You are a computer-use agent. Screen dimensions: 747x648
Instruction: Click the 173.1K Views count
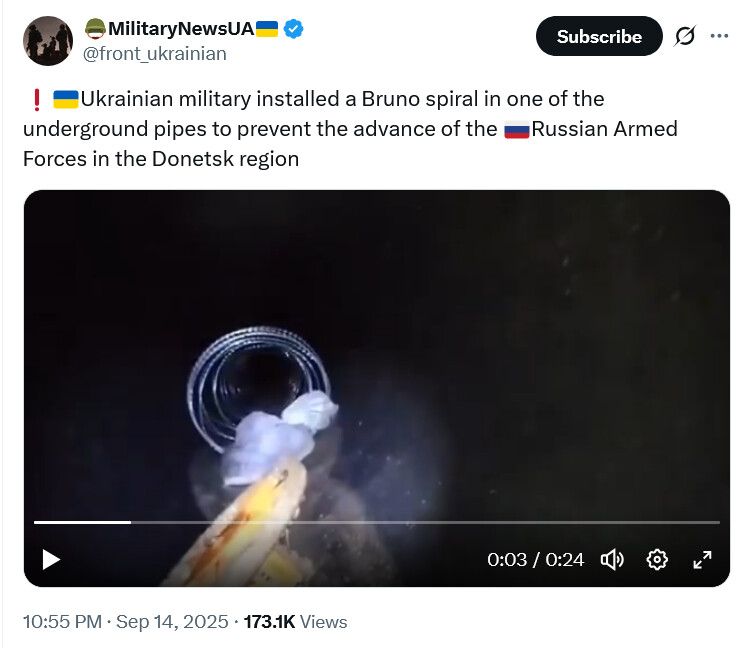[x=295, y=621]
